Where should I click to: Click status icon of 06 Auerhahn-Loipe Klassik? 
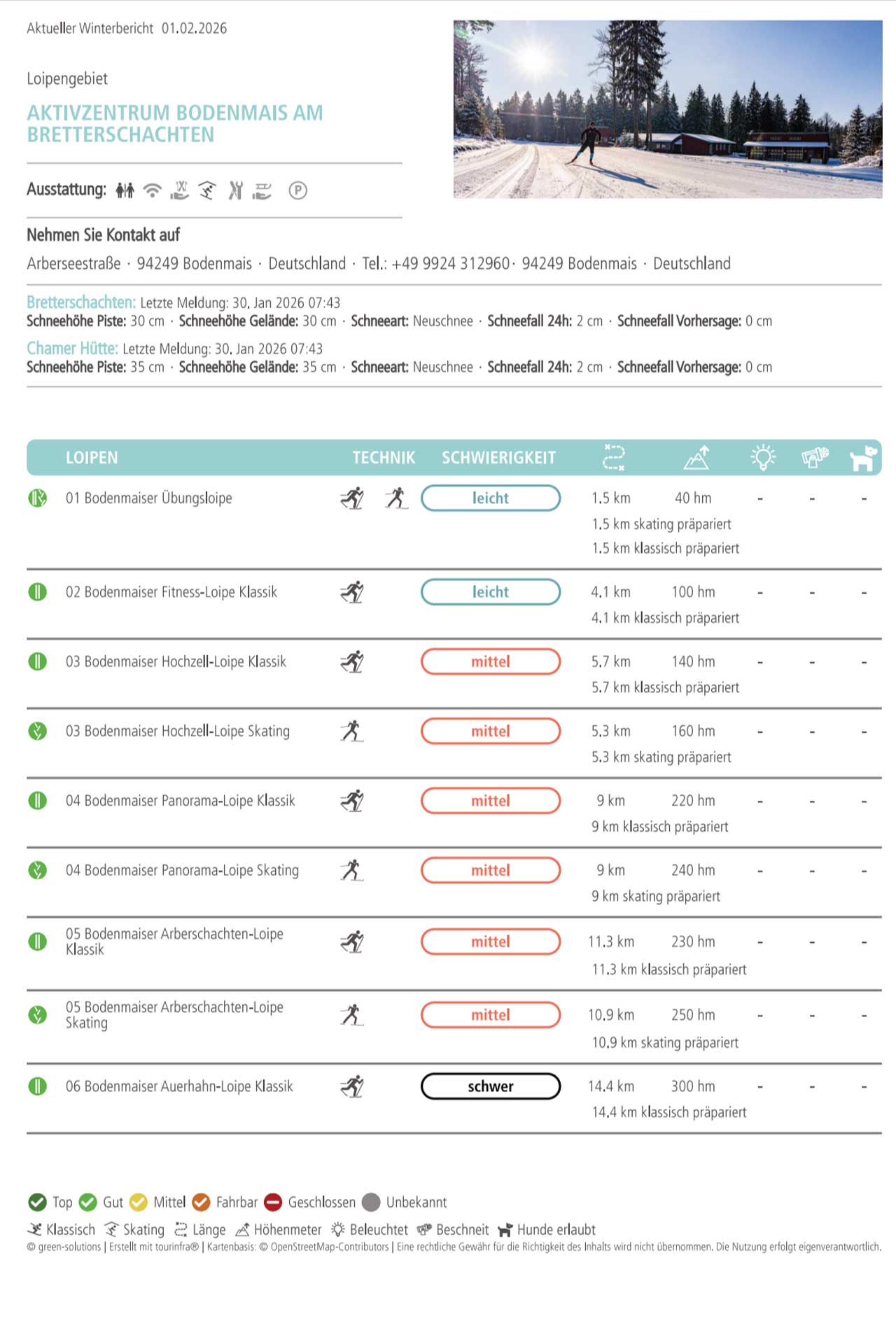click(x=37, y=1086)
